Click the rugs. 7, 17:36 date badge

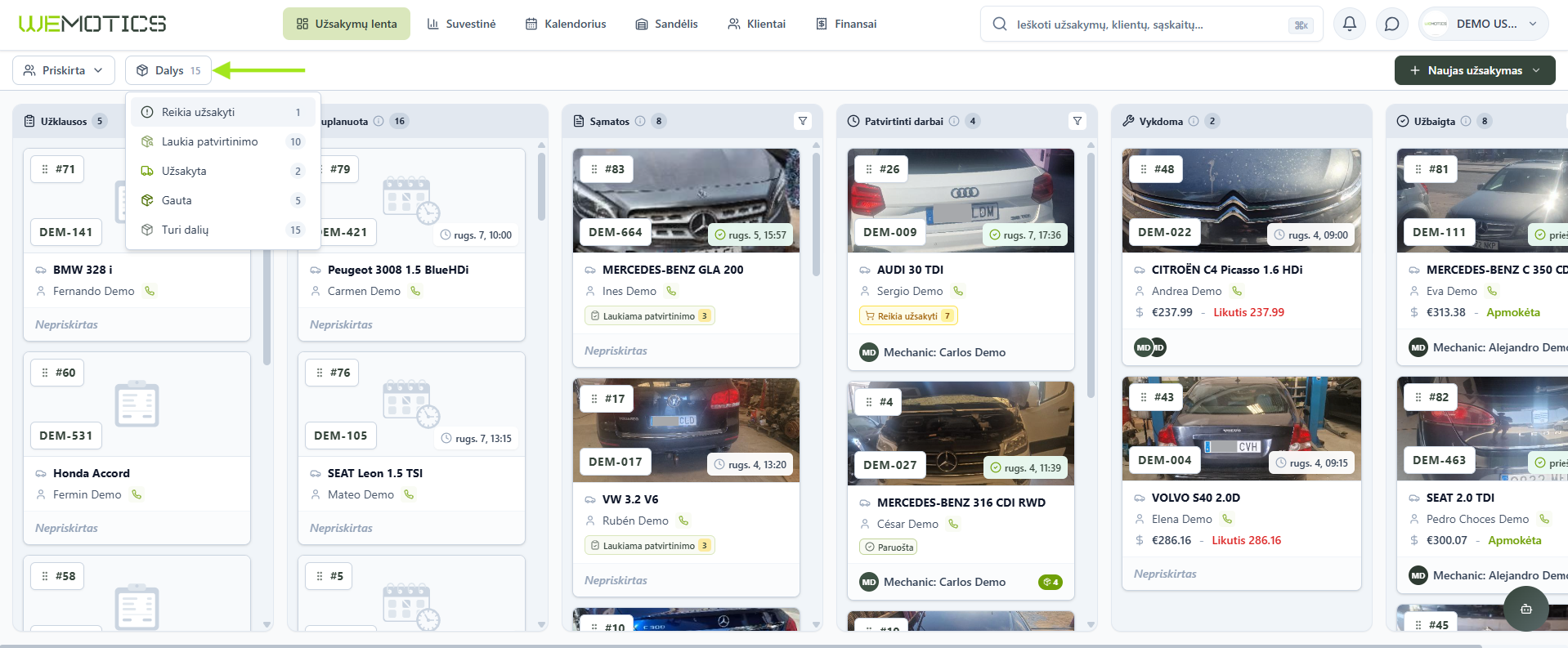pos(1026,235)
